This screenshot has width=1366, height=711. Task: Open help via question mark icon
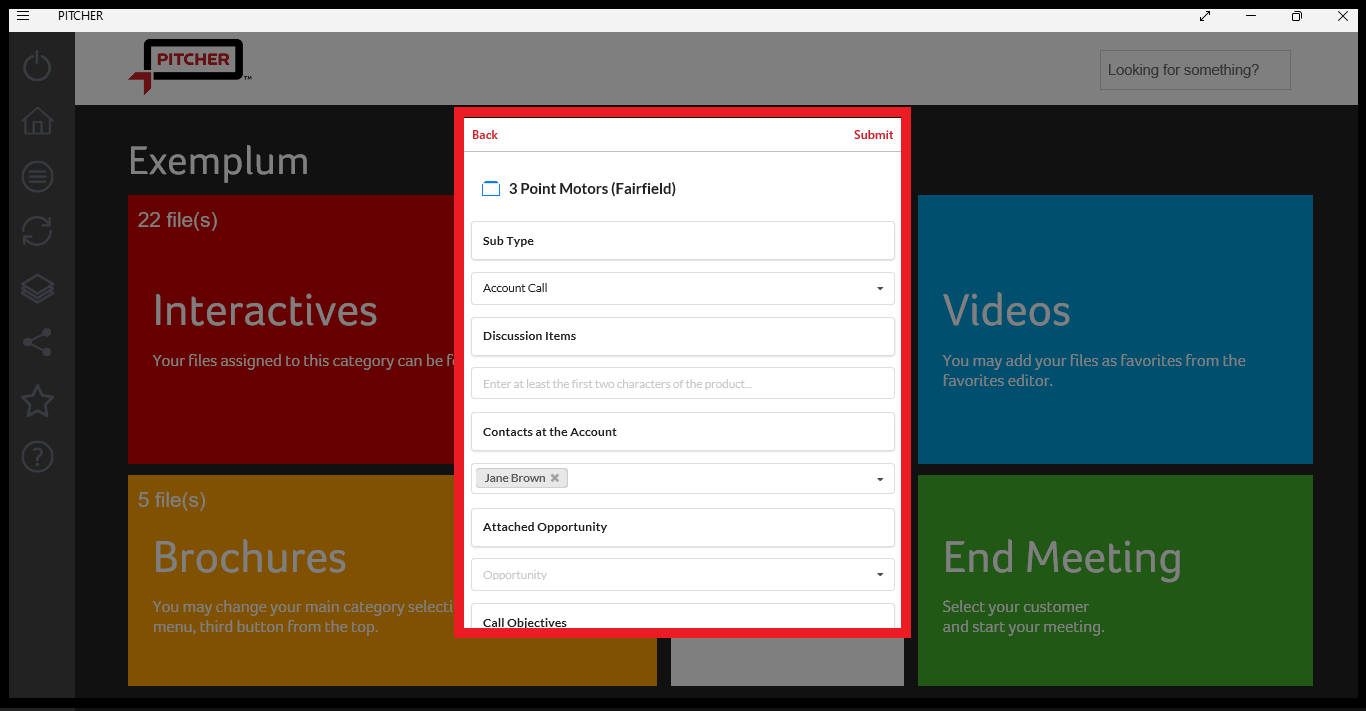coord(37,457)
